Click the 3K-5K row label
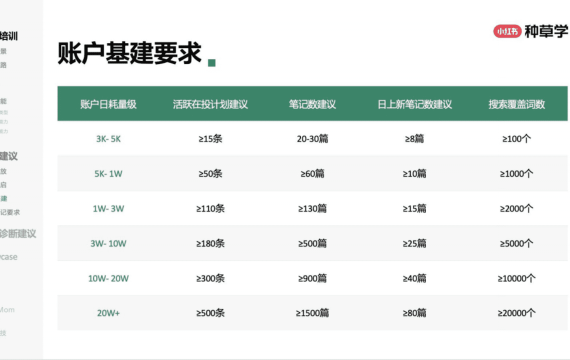This screenshot has width=570, height=360. 108,139
